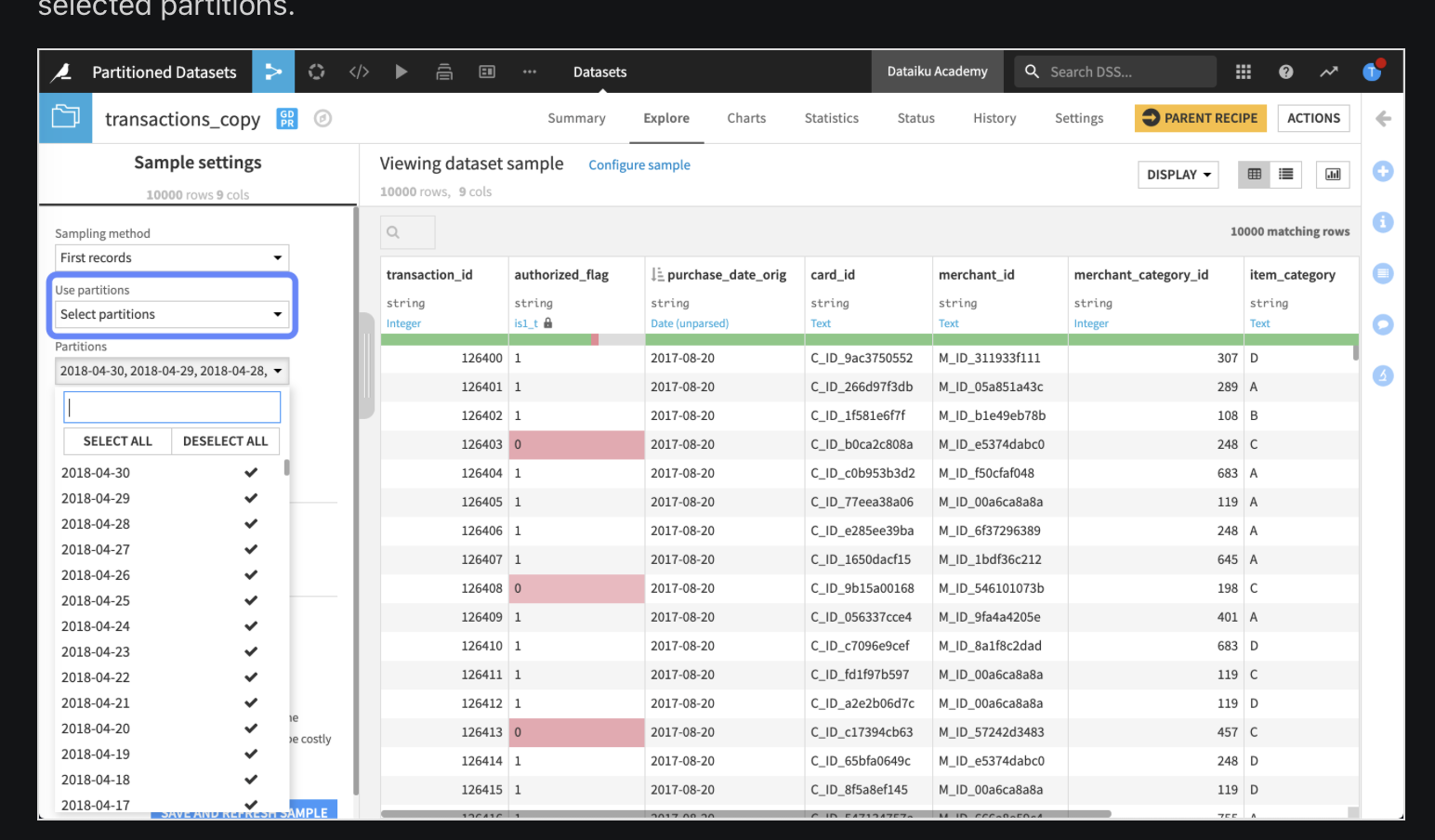Click the Dataiku bird logo
Viewport: 1435px width, 840px height.
pos(61,72)
